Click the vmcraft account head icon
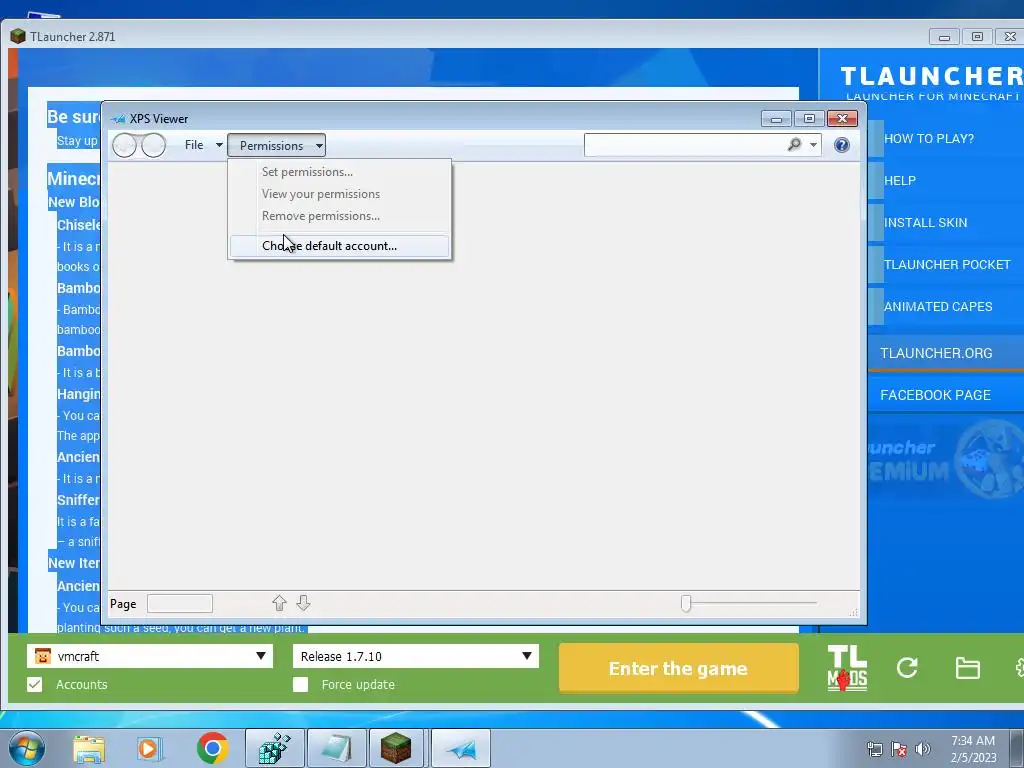The image size is (1024, 768). (42, 656)
